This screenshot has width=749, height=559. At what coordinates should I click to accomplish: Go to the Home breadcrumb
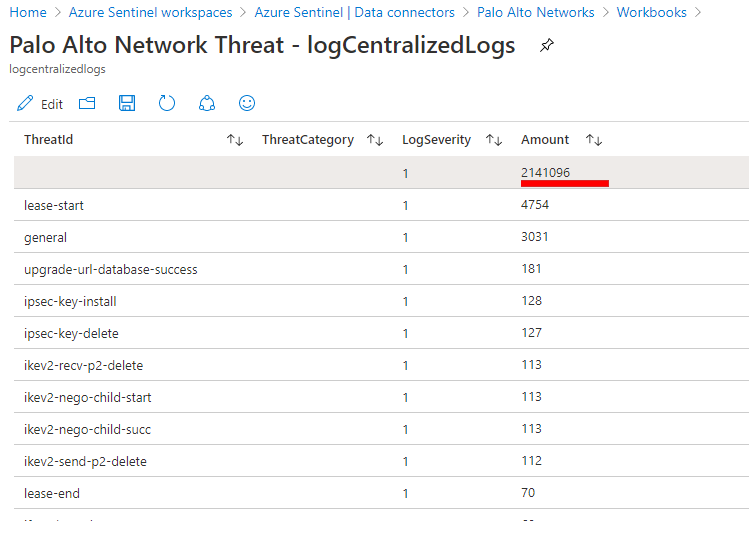pos(28,12)
